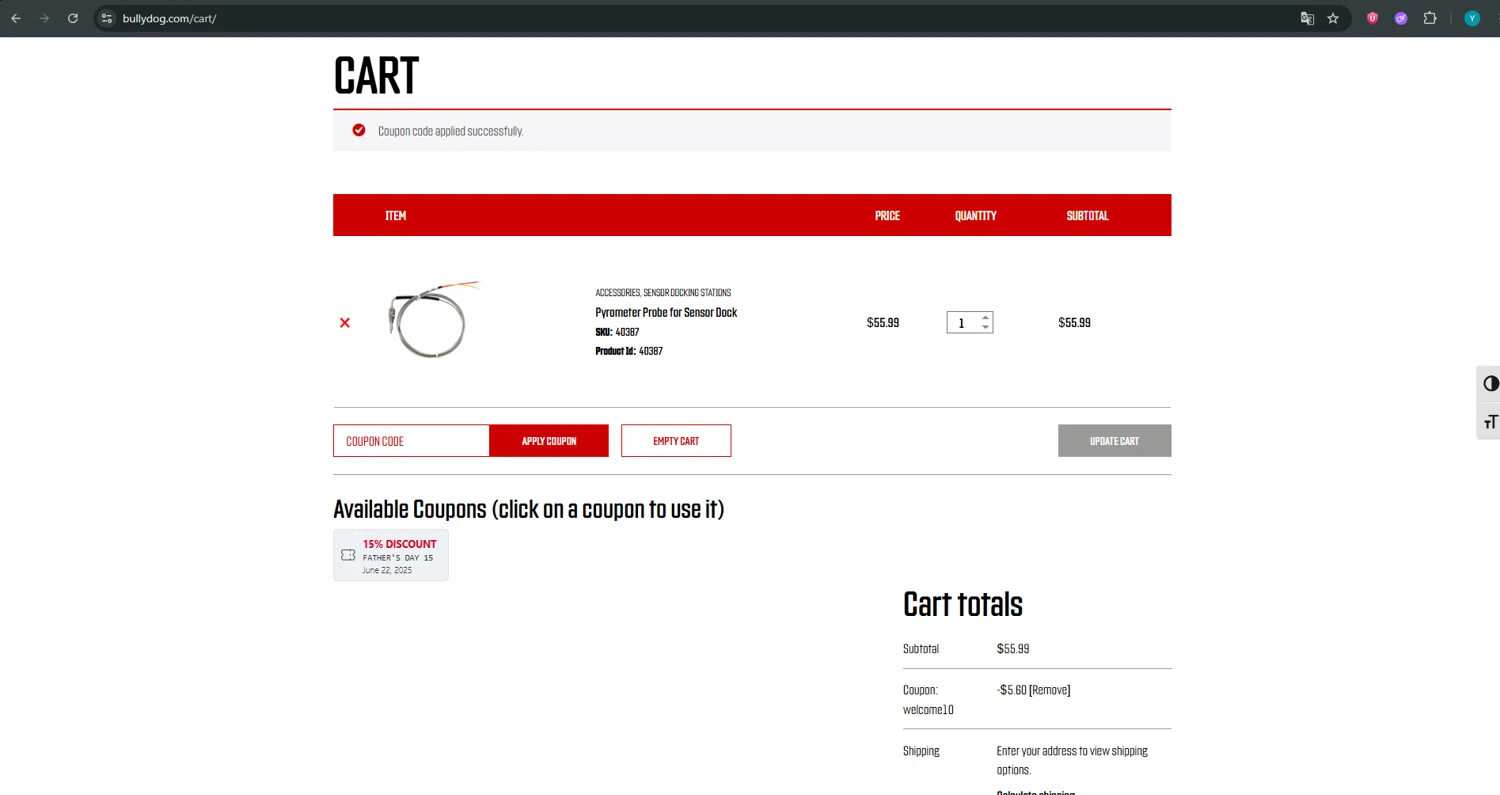Open the purple extension icon
The height and width of the screenshot is (795, 1500).
(1401, 18)
